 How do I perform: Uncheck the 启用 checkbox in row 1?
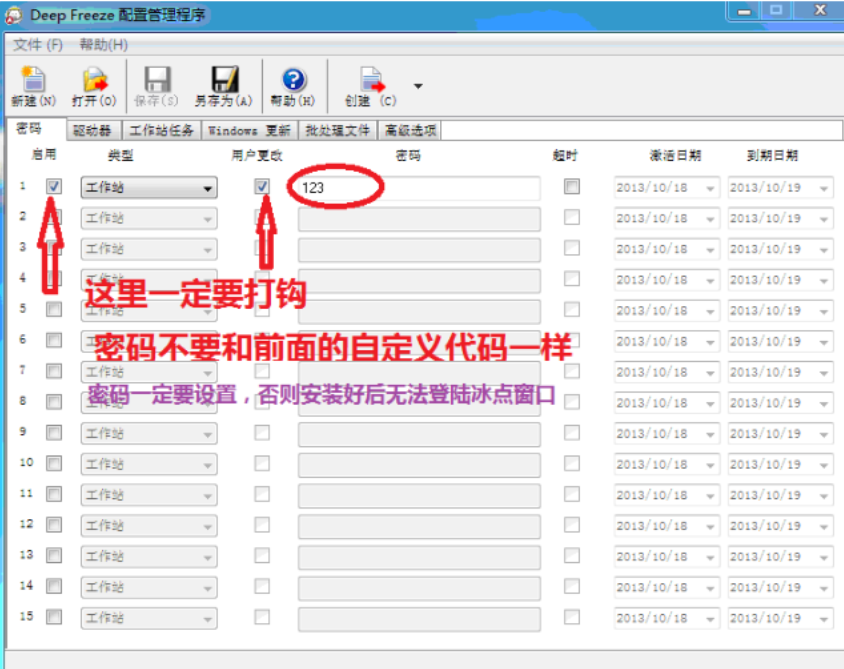pos(54,187)
